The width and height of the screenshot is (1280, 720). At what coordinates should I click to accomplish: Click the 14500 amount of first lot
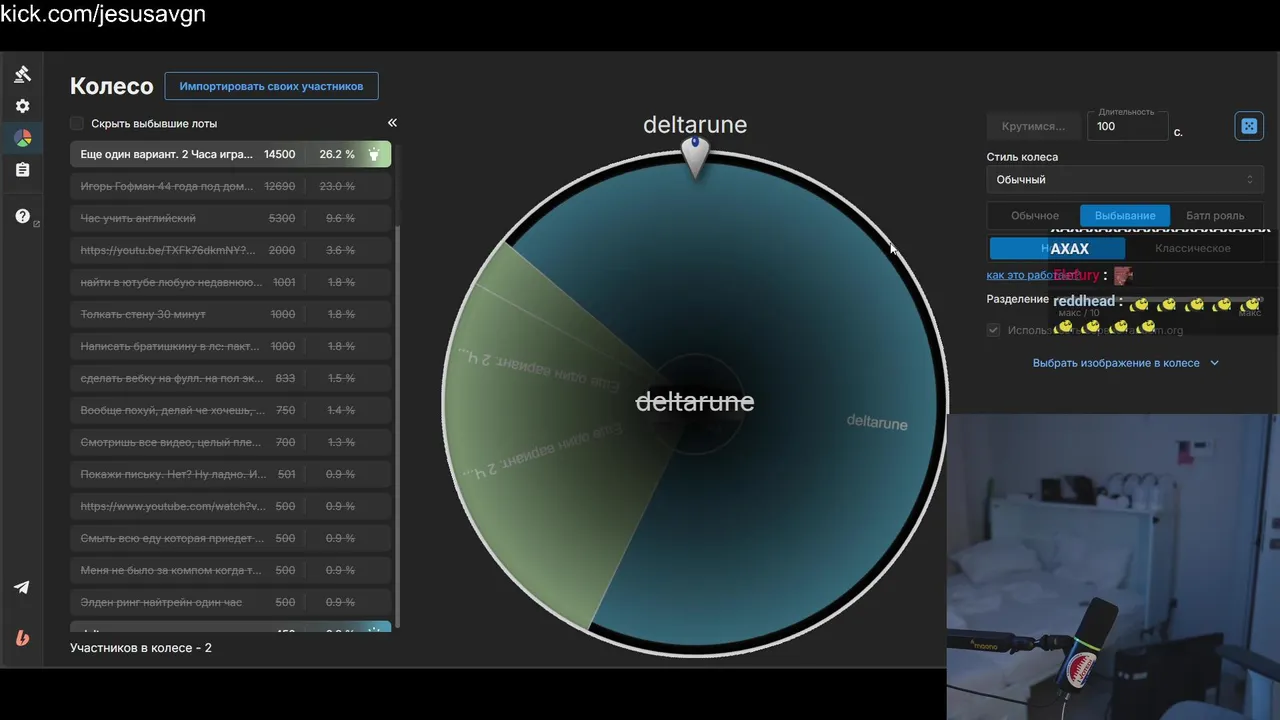(279, 154)
